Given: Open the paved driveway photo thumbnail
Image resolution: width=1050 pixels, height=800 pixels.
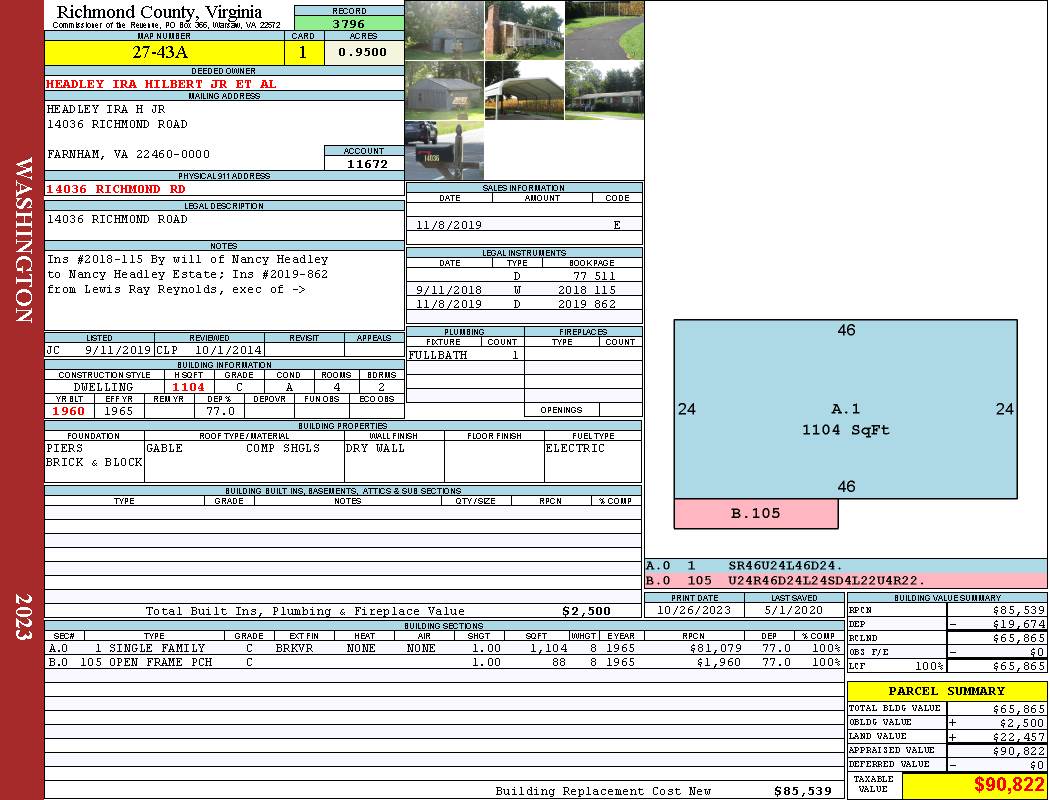Looking at the screenshot, I should 604,30.
